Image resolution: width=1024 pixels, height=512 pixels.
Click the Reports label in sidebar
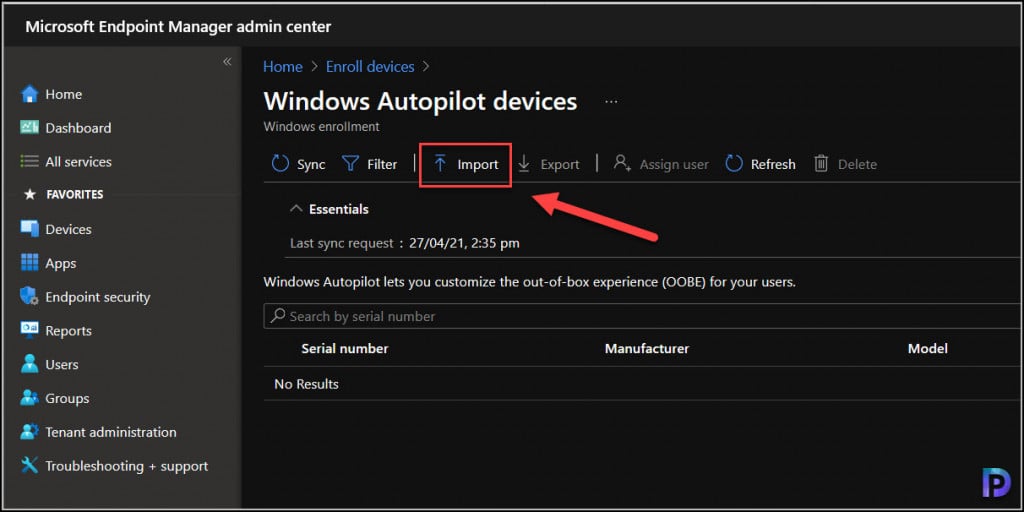coord(68,331)
